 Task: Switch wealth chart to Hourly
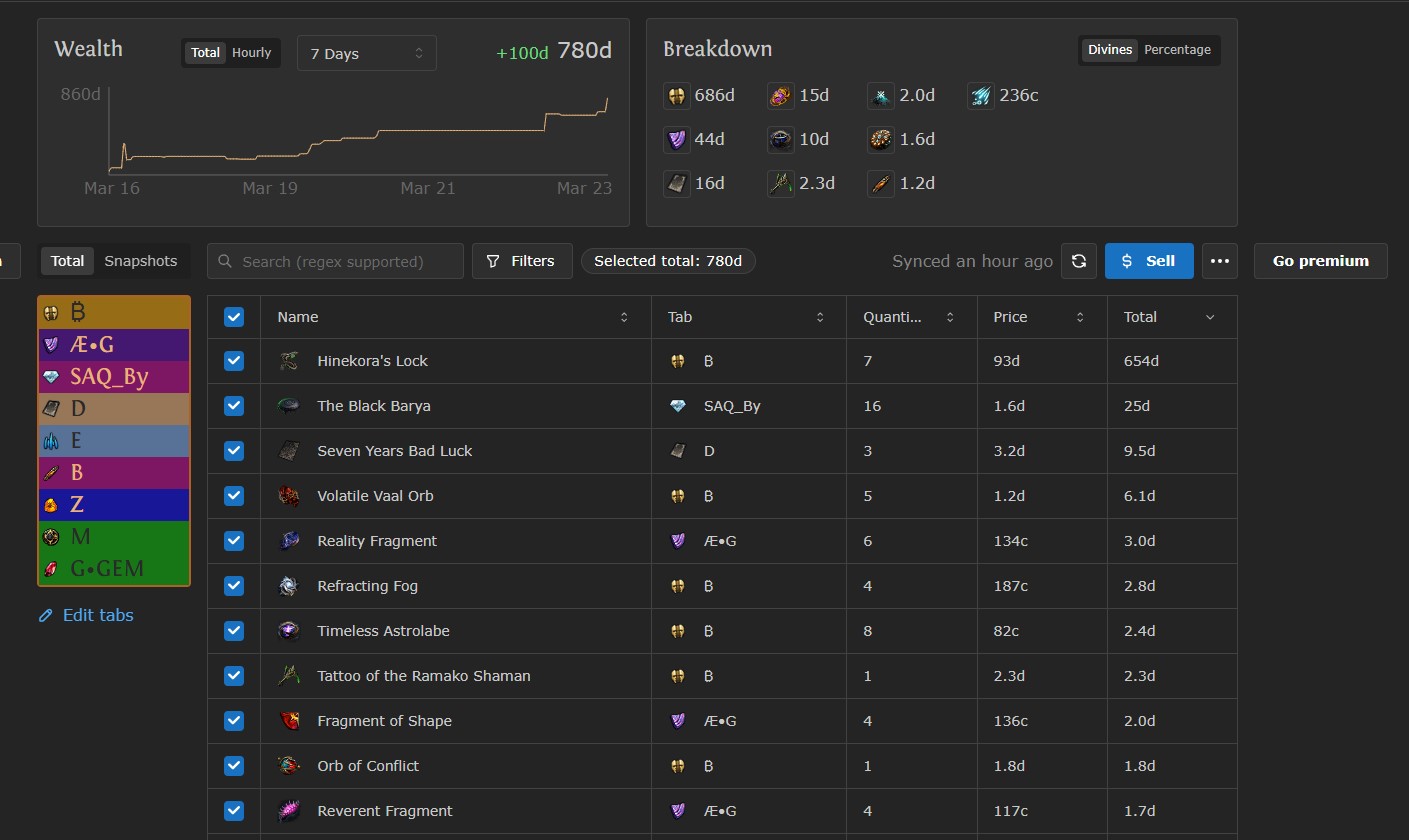point(252,53)
